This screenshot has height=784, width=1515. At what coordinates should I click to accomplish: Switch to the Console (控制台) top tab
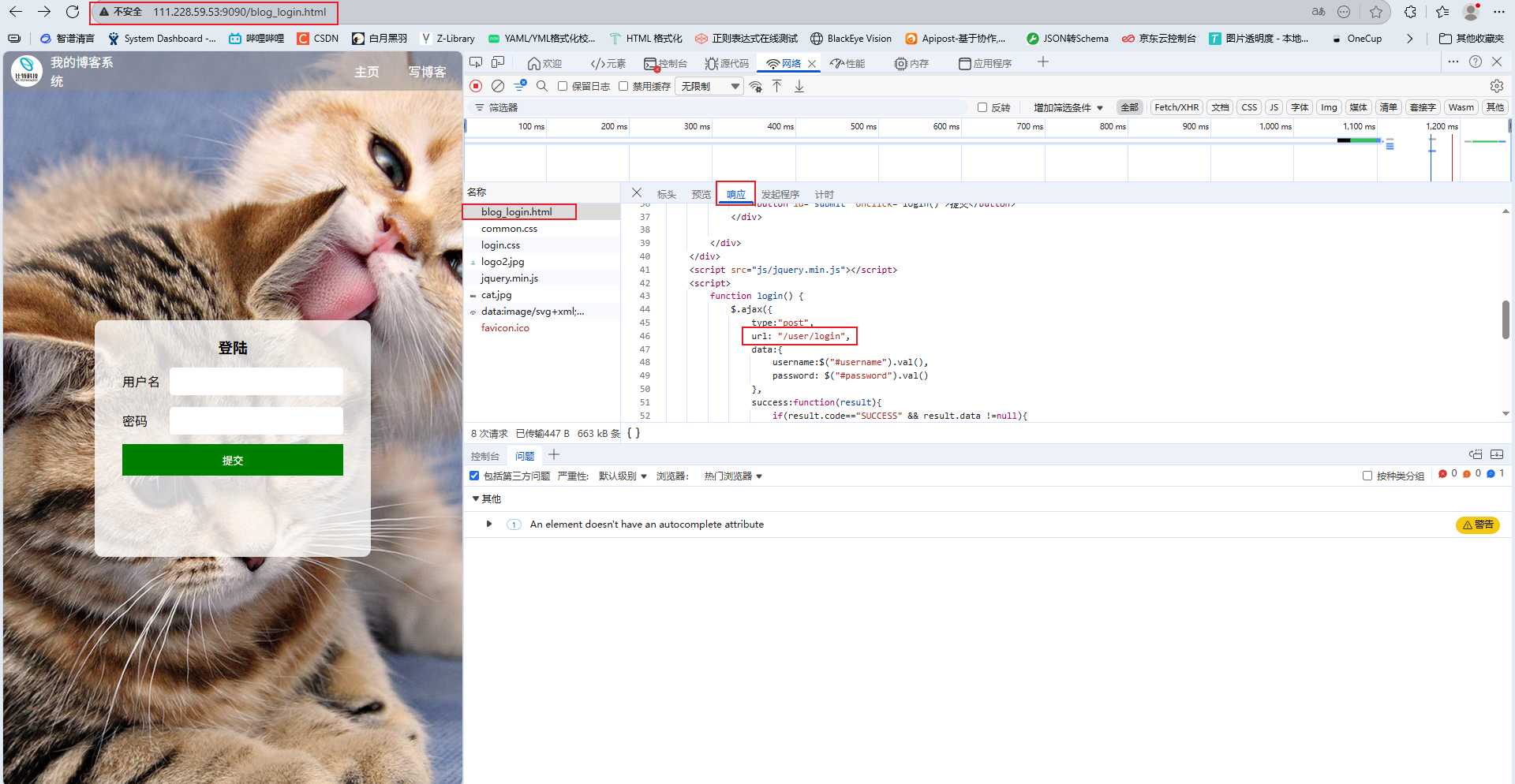click(665, 63)
